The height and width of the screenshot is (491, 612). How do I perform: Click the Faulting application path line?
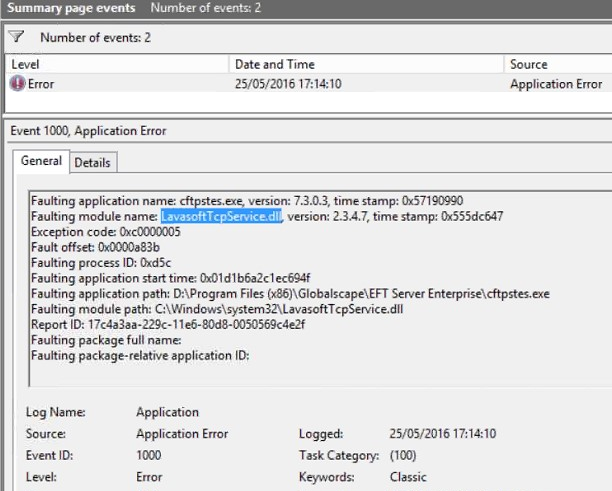click(x=290, y=294)
